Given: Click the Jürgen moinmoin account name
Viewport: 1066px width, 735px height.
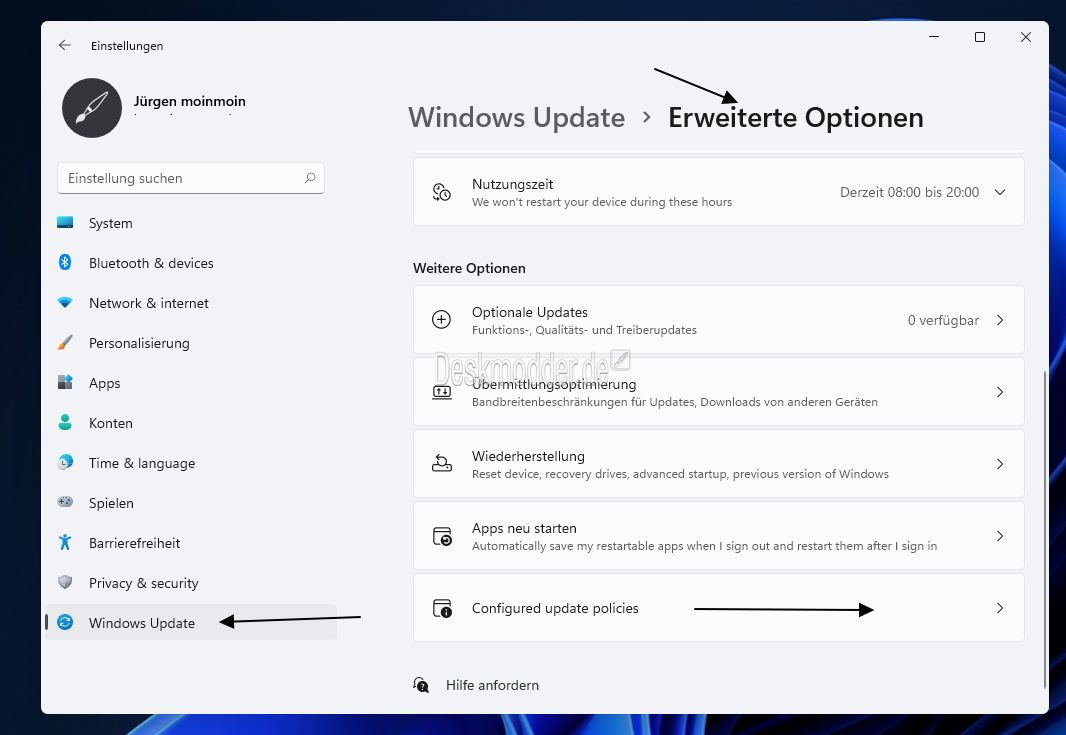Looking at the screenshot, I should point(190,101).
